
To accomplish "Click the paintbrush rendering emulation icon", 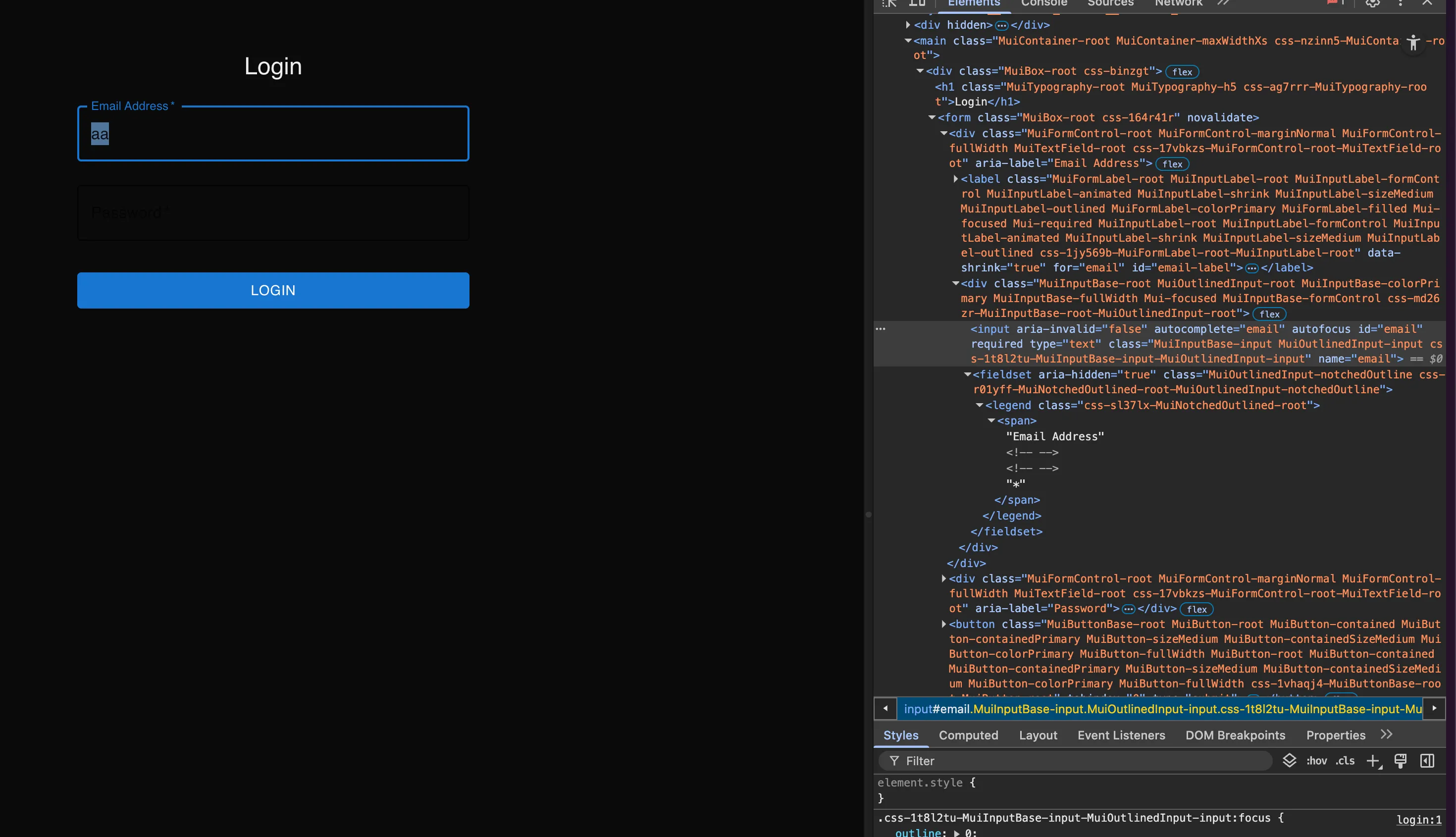I will click(x=1400, y=761).
